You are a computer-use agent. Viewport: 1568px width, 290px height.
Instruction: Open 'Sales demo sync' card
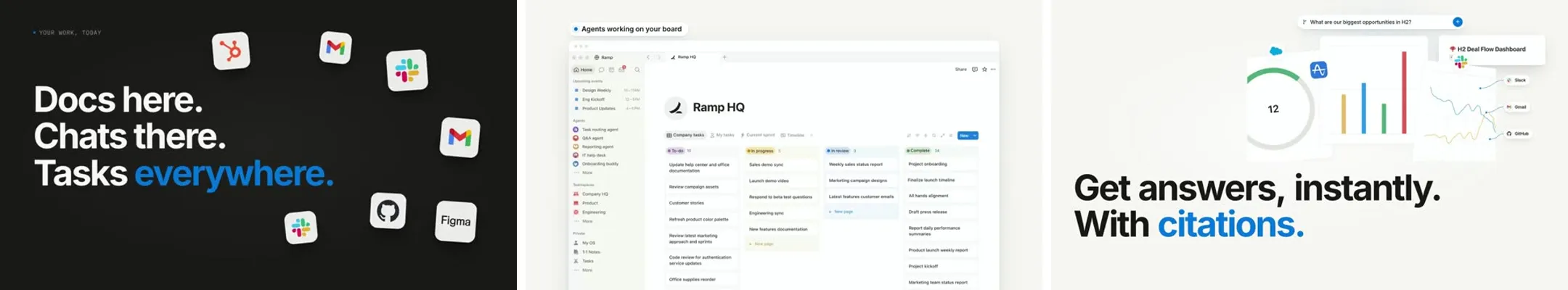click(783, 165)
